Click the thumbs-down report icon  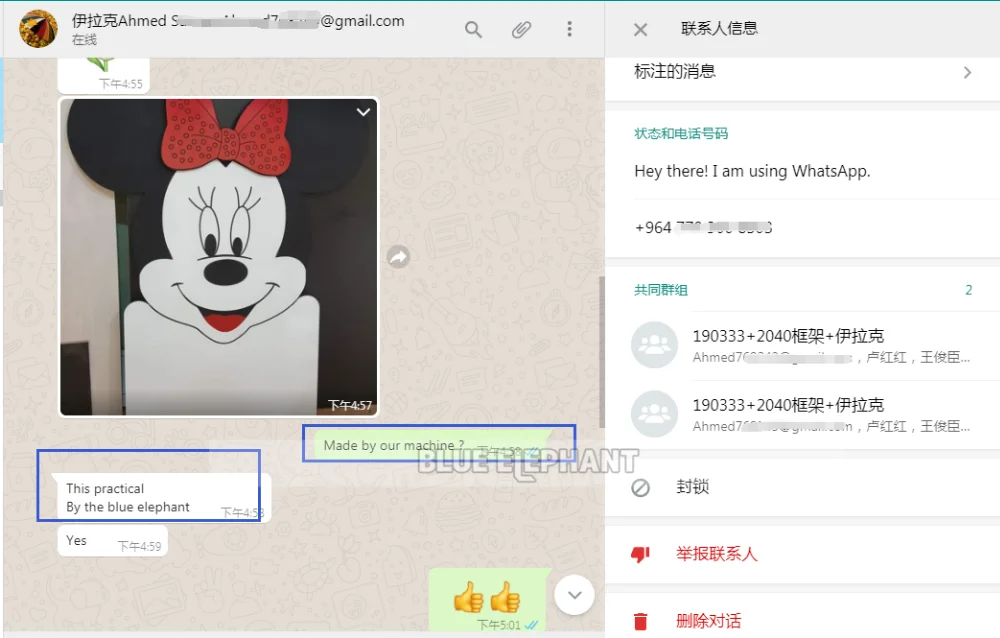tap(640, 554)
